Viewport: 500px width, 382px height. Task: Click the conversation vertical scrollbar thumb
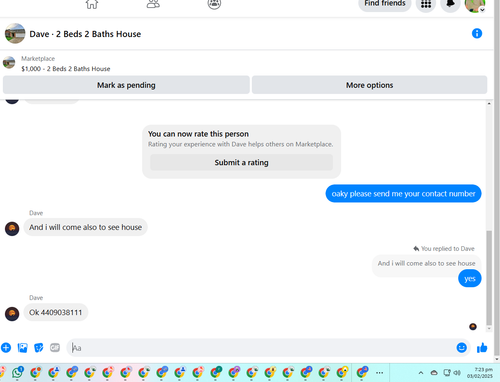489,277
